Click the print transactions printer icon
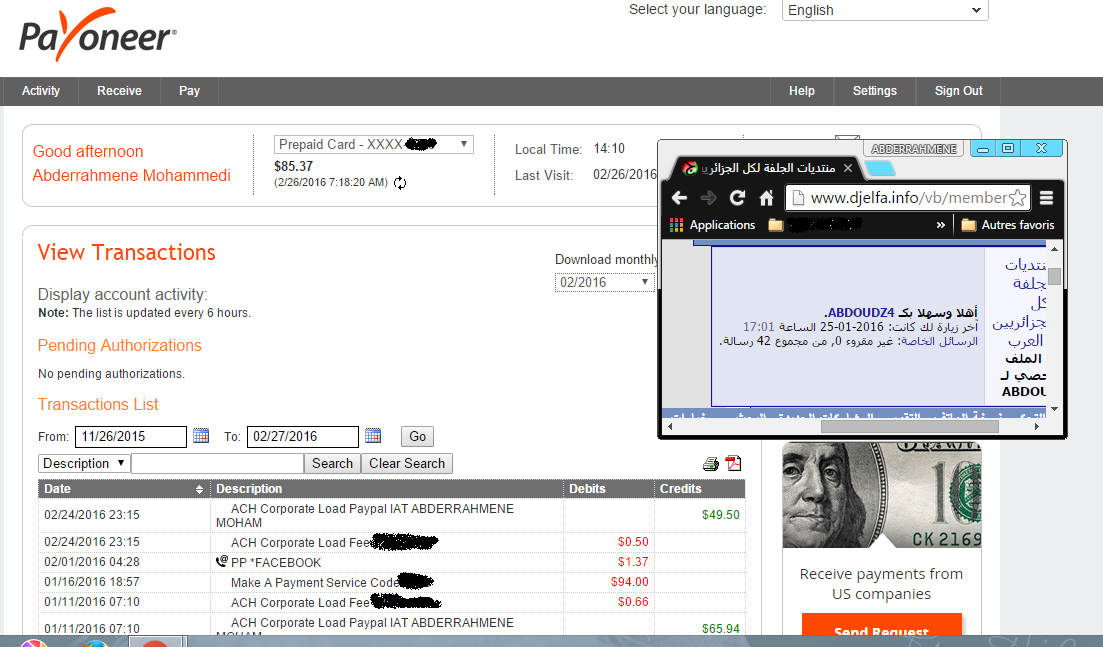 click(x=711, y=463)
